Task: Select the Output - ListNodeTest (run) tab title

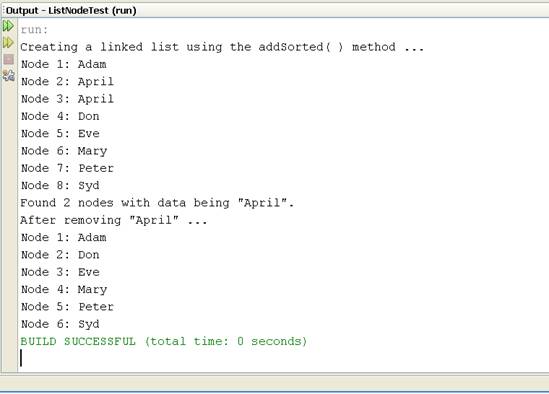Action: click(x=71, y=11)
